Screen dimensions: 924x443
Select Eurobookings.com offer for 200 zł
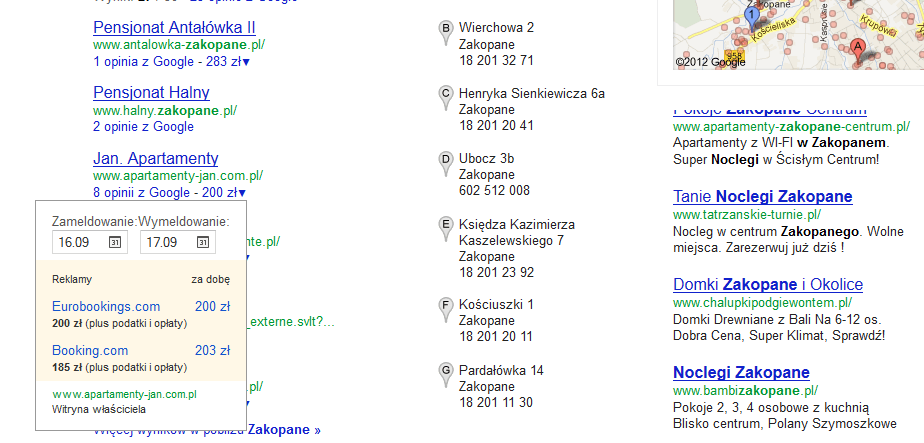(105, 306)
